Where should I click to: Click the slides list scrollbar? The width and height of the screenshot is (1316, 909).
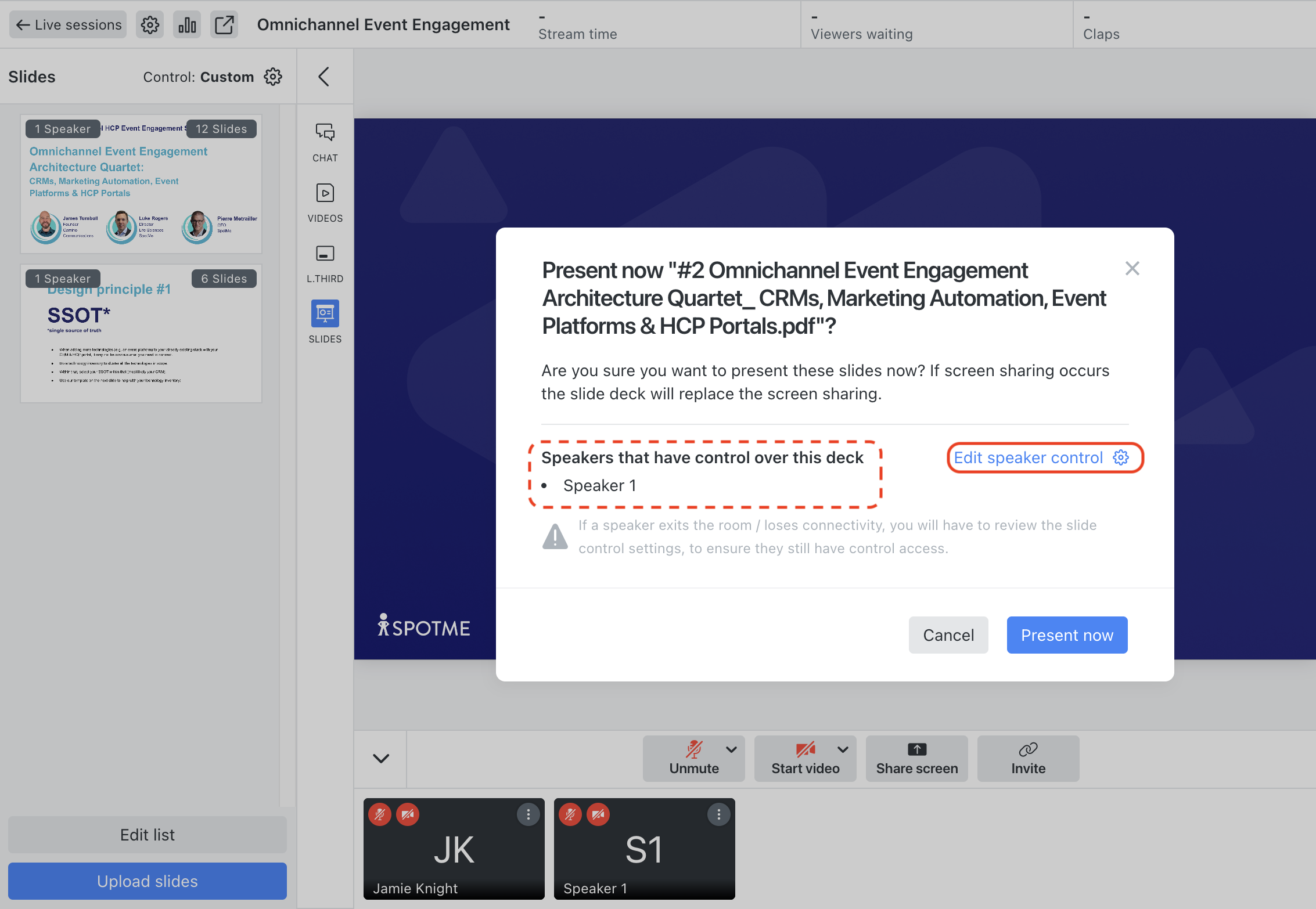pos(287,456)
